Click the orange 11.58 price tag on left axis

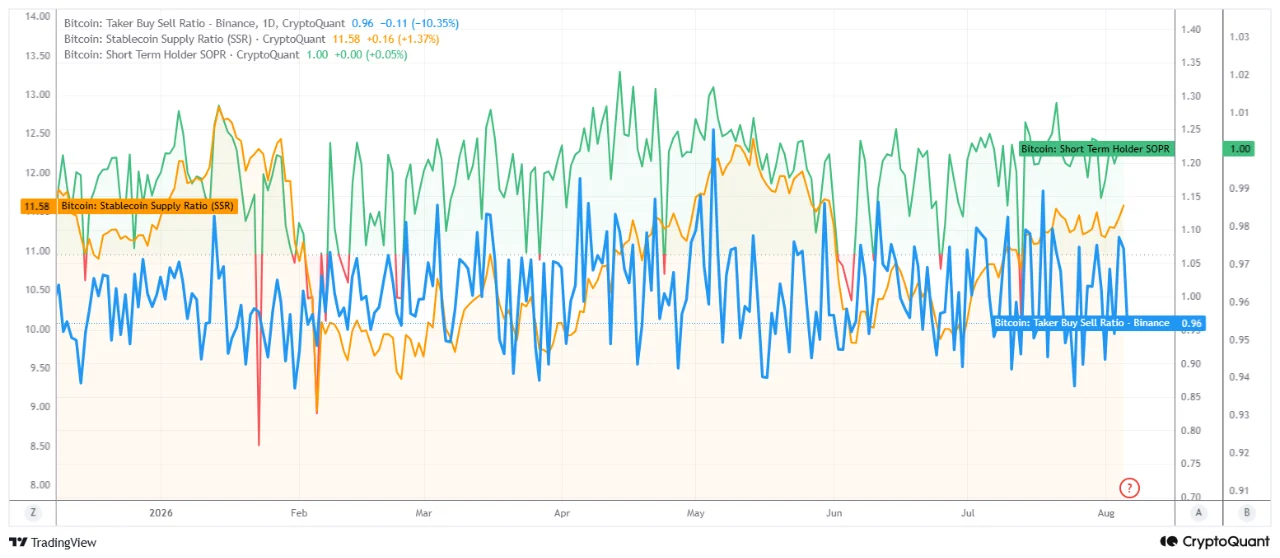tap(37, 206)
